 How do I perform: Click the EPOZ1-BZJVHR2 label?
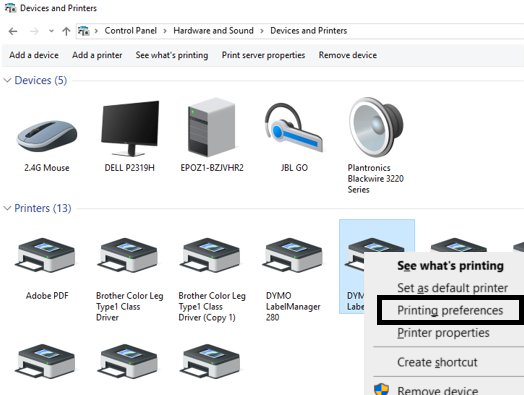coord(212,168)
